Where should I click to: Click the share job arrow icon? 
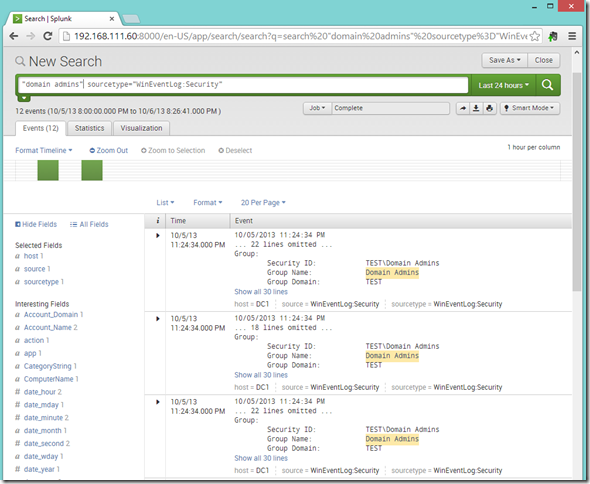coord(463,108)
